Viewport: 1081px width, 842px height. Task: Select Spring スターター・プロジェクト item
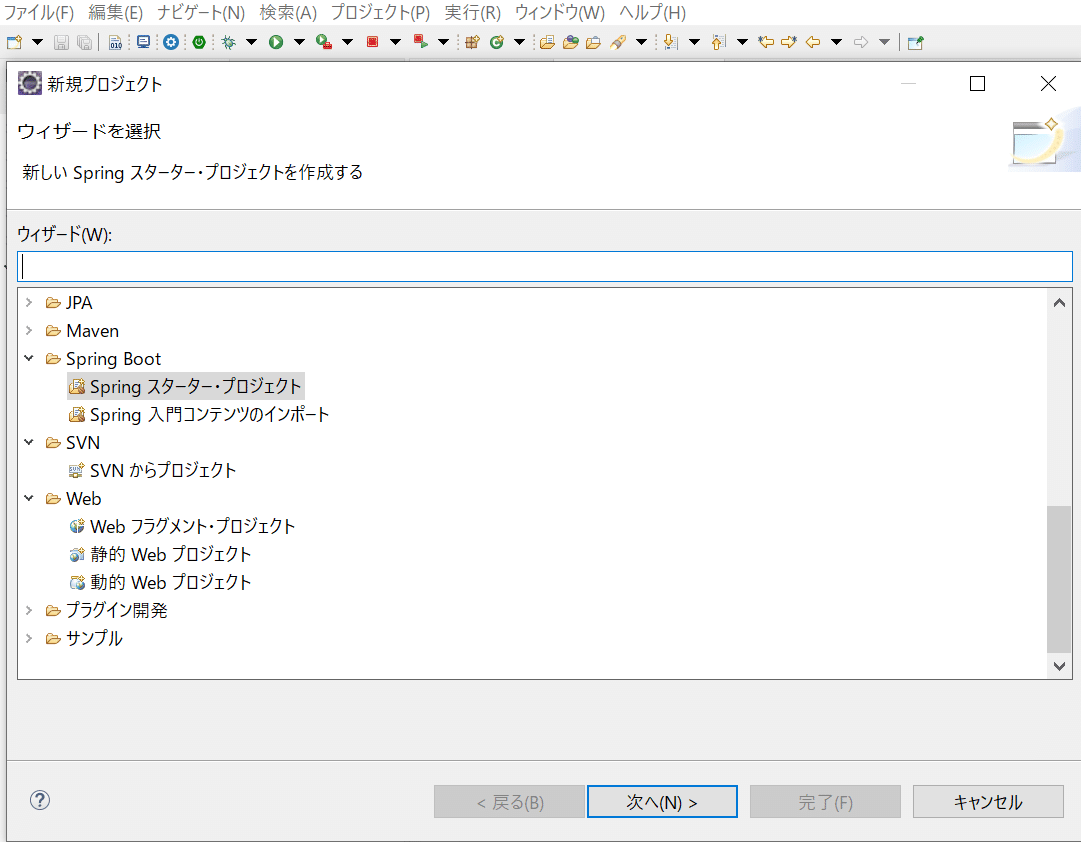coord(186,386)
